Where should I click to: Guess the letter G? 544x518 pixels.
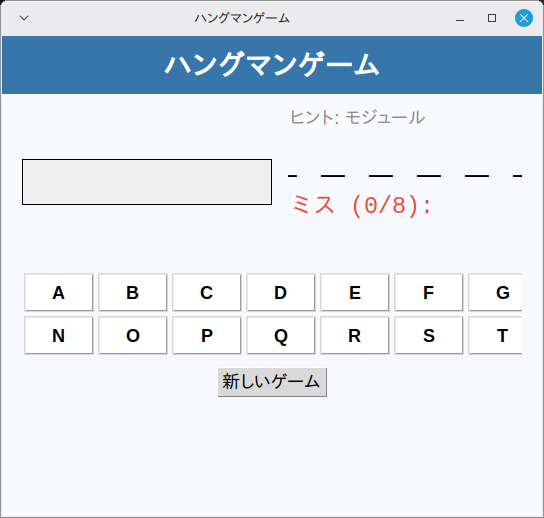pyautogui.click(x=495, y=292)
